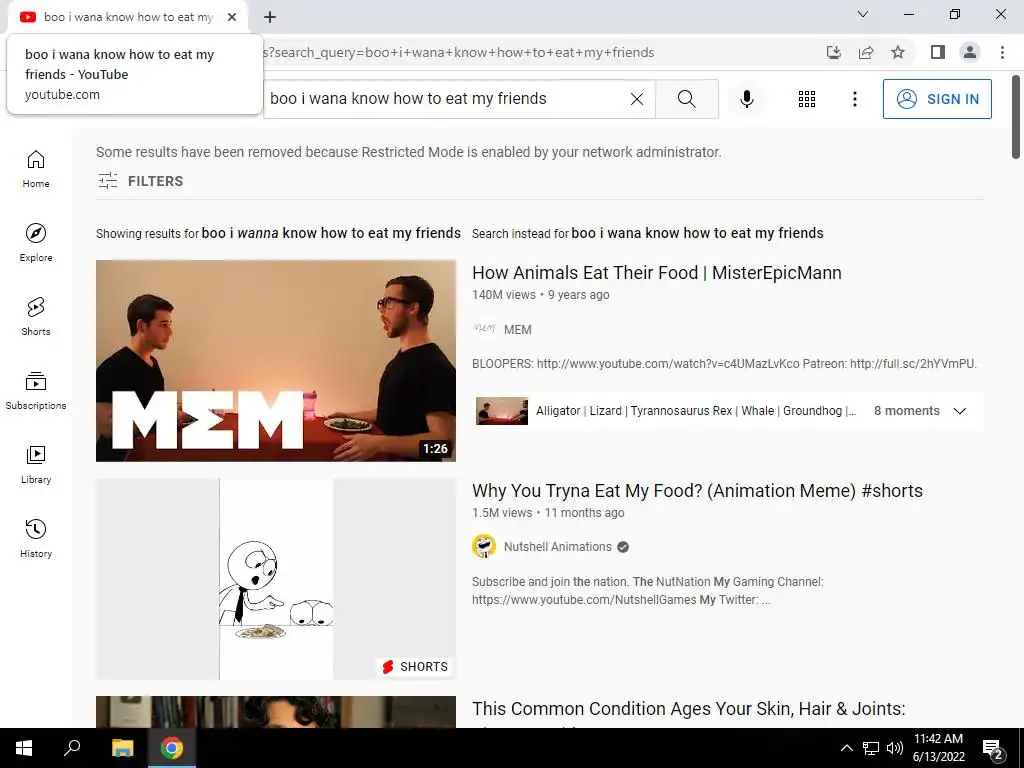Select the YouTube search results tab

coord(127,17)
